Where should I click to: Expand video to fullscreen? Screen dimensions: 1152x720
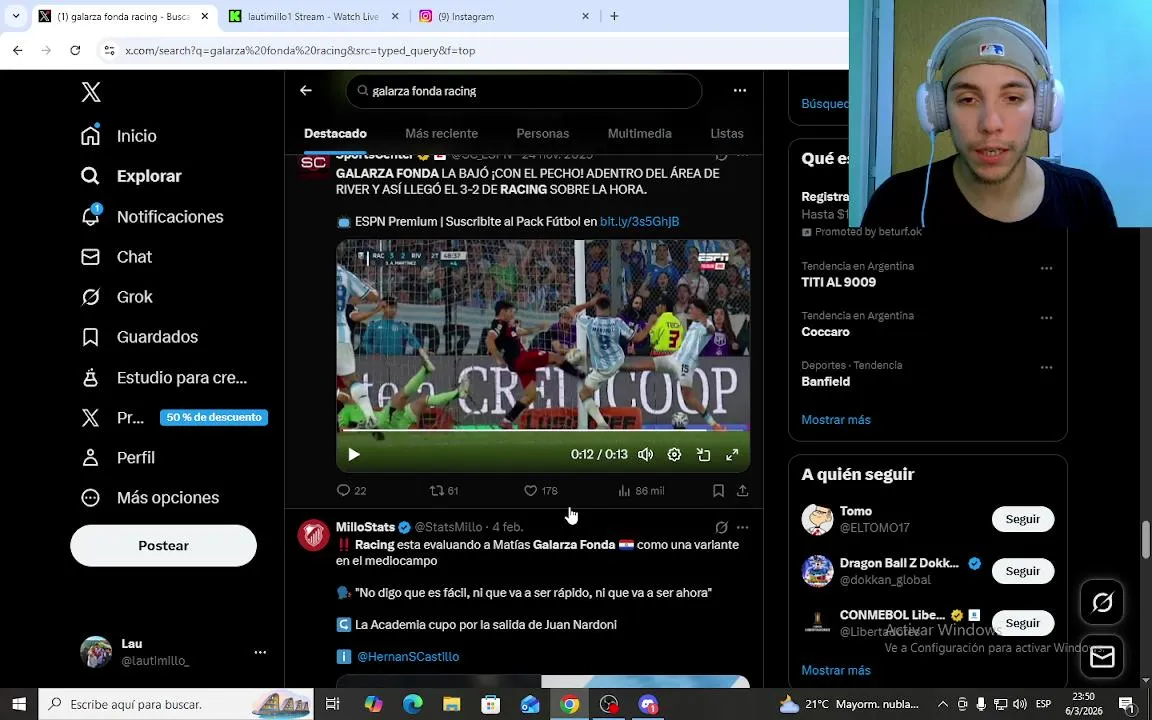732,455
